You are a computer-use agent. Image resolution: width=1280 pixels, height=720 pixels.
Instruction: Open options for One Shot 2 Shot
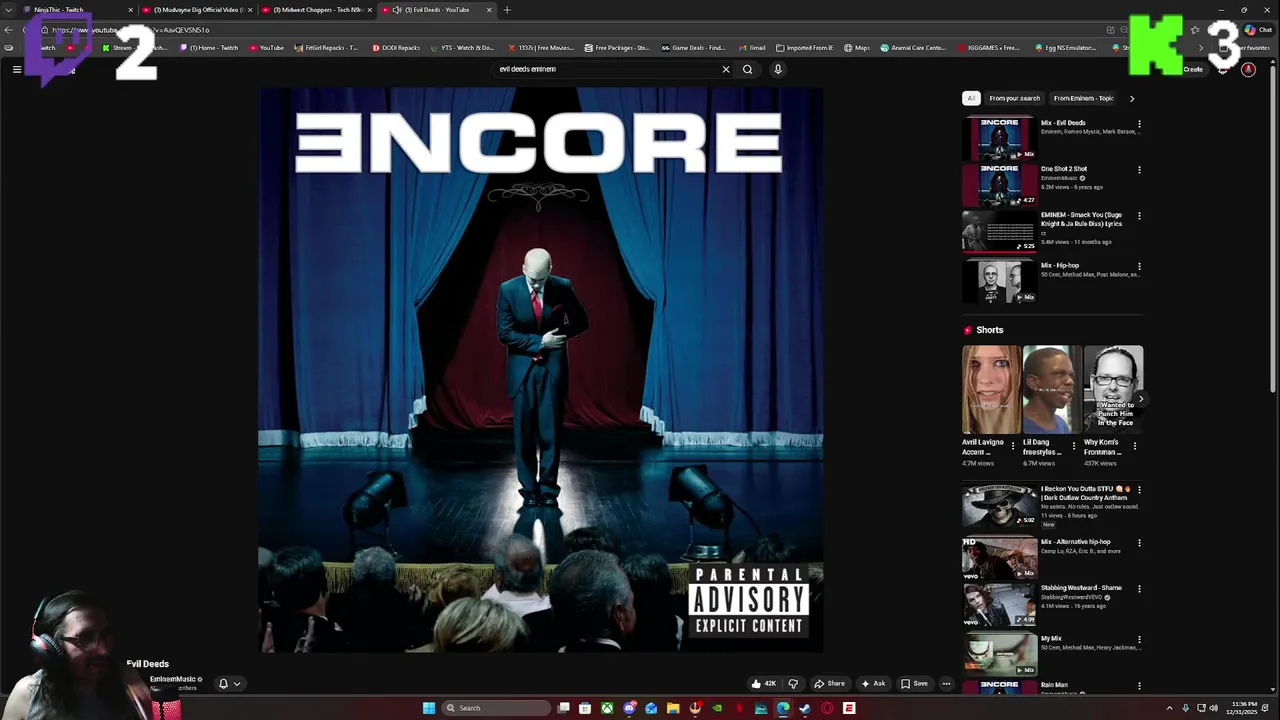(x=1139, y=170)
